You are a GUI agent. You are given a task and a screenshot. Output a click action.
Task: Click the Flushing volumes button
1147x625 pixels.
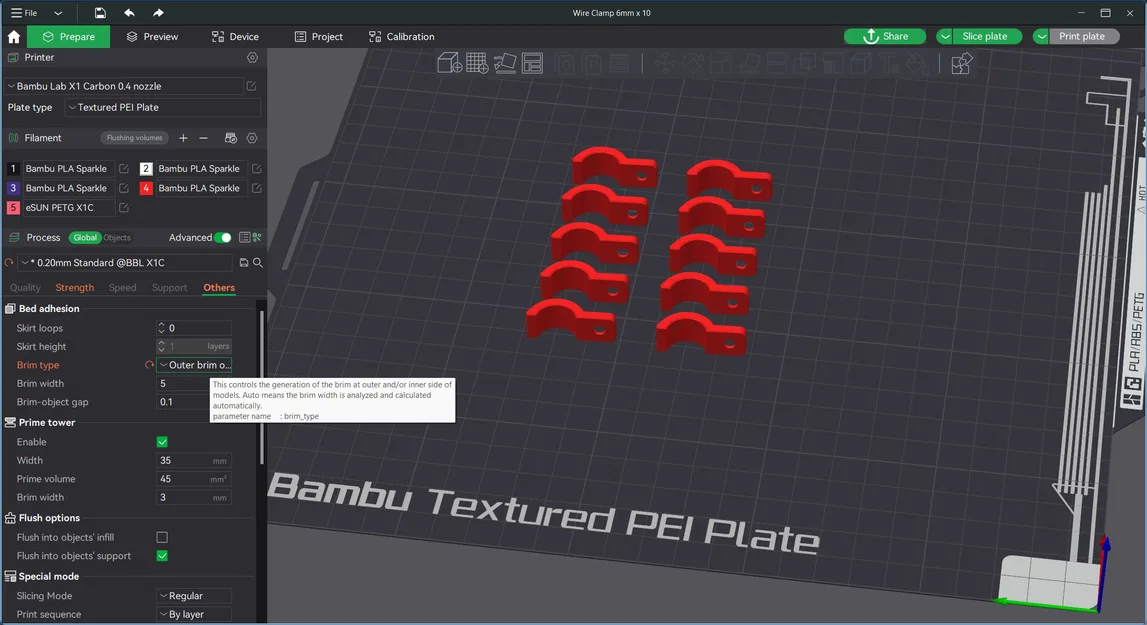pyautogui.click(x=135, y=138)
